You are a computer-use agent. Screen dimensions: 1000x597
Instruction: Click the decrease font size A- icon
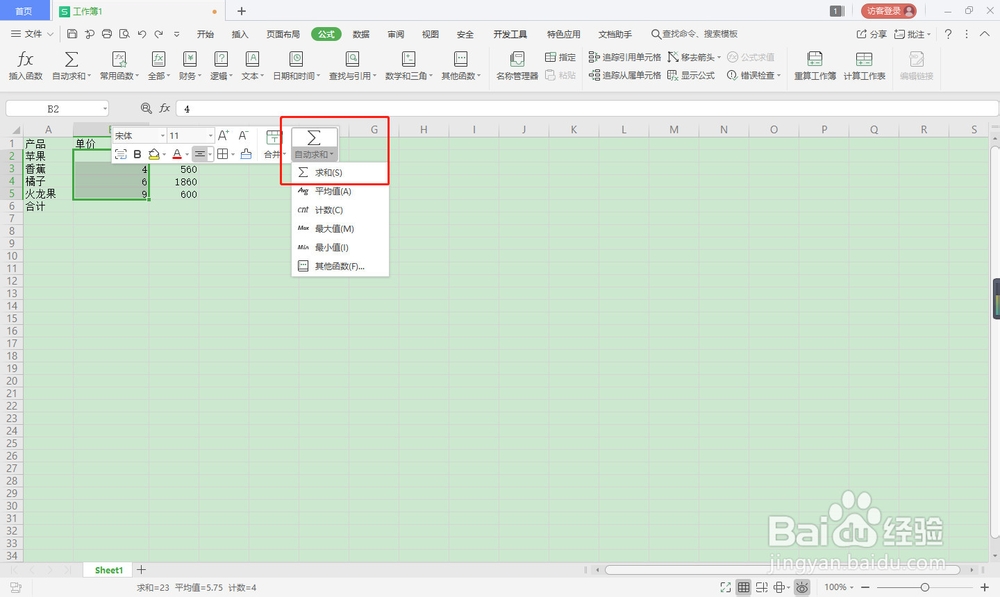244,135
